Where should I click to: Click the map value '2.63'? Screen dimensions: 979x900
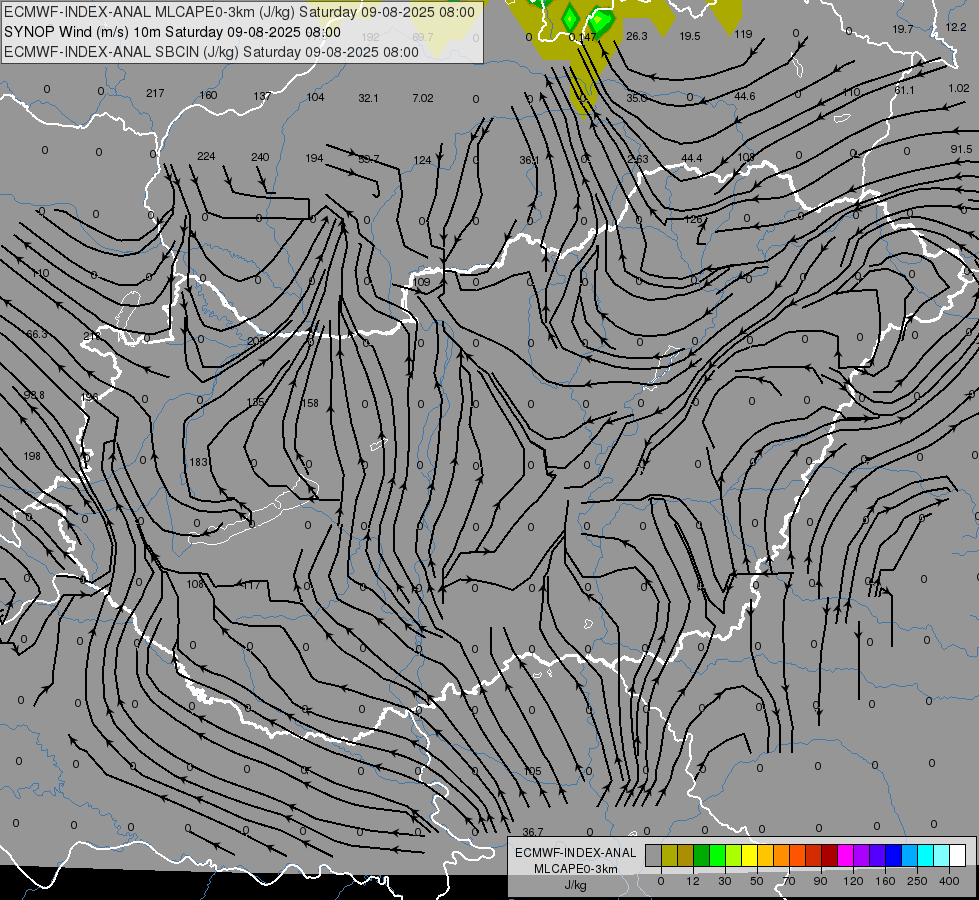(637, 159)
